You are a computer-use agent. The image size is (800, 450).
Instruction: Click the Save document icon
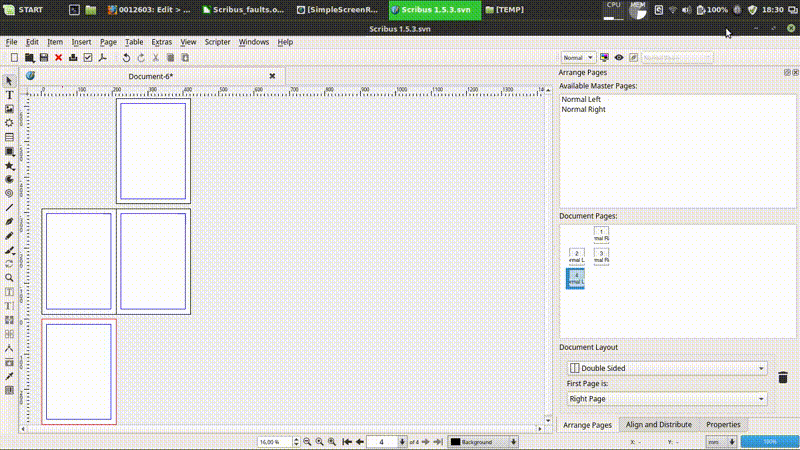(x=44, y=58)
